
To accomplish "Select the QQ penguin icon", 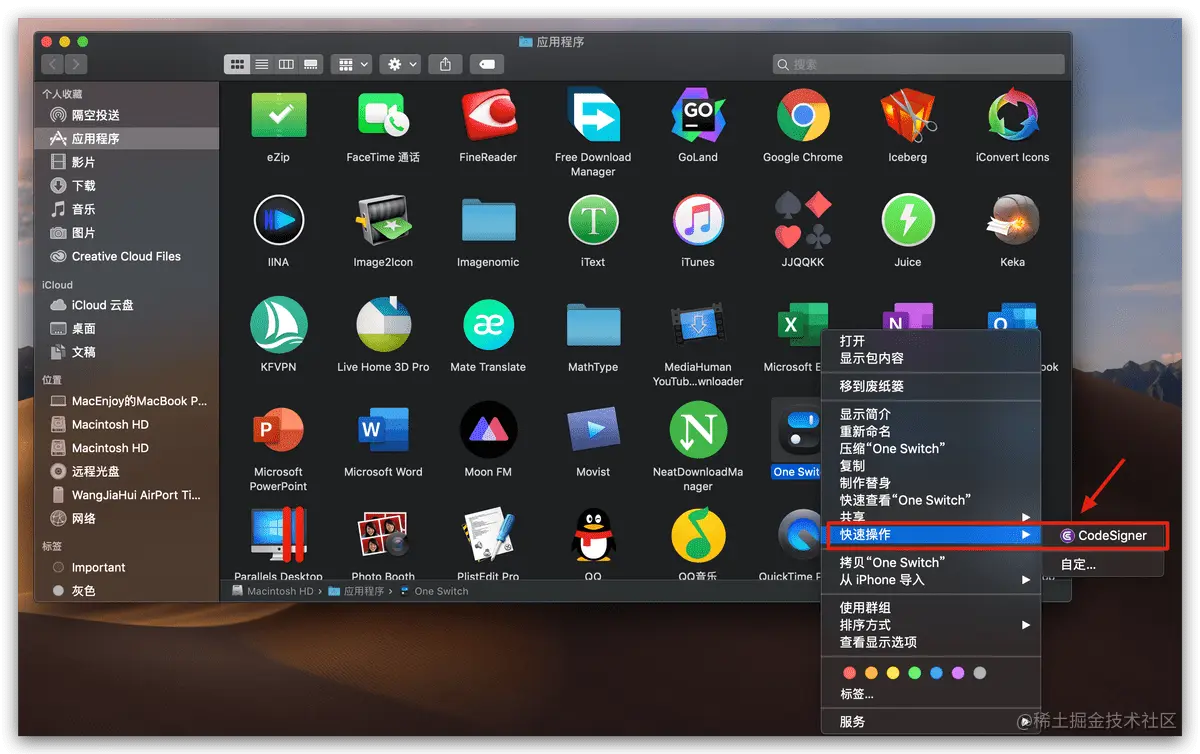I will [x=593, y=535].
